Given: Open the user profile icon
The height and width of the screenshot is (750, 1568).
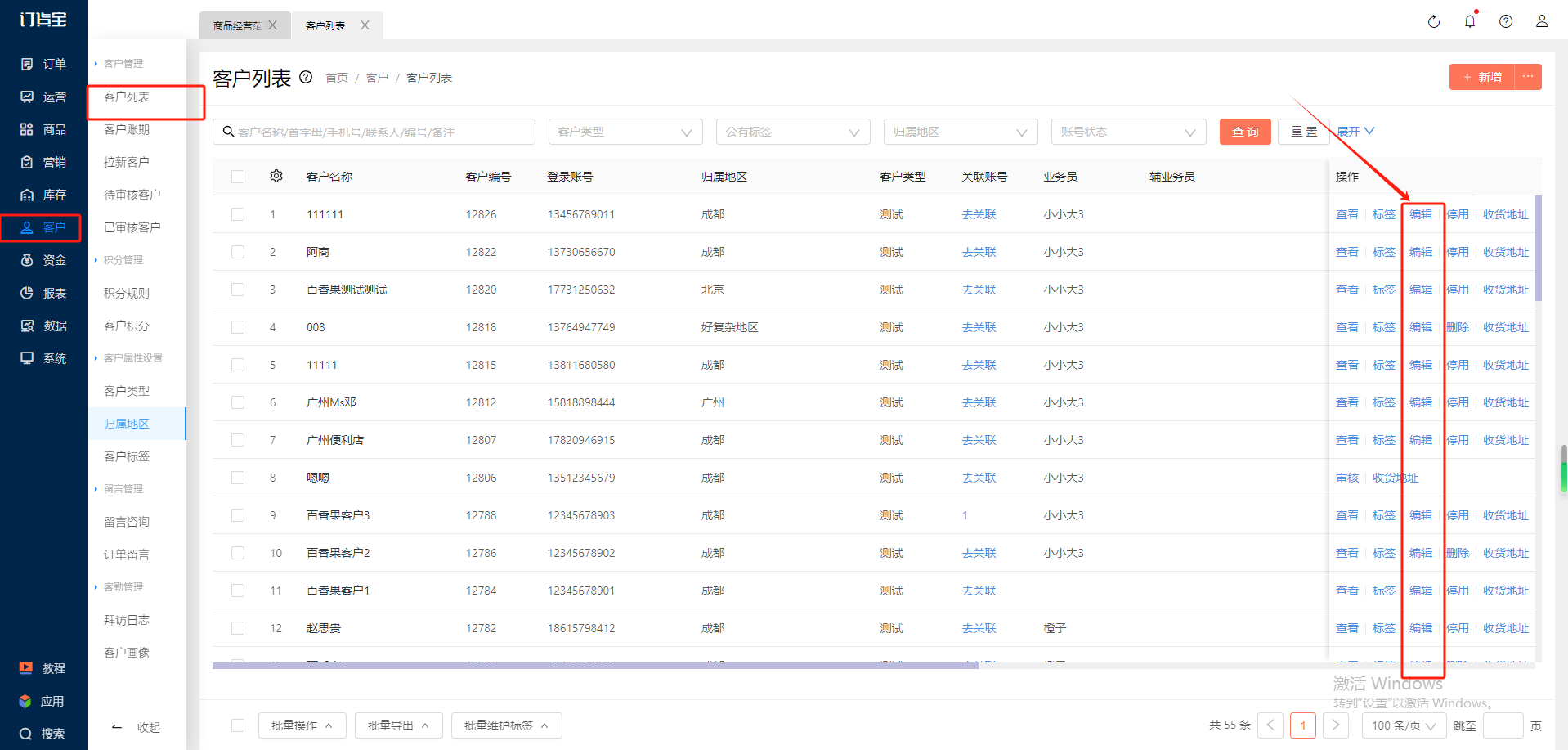Looking at the screenshot, I should tap(1541, 22).
